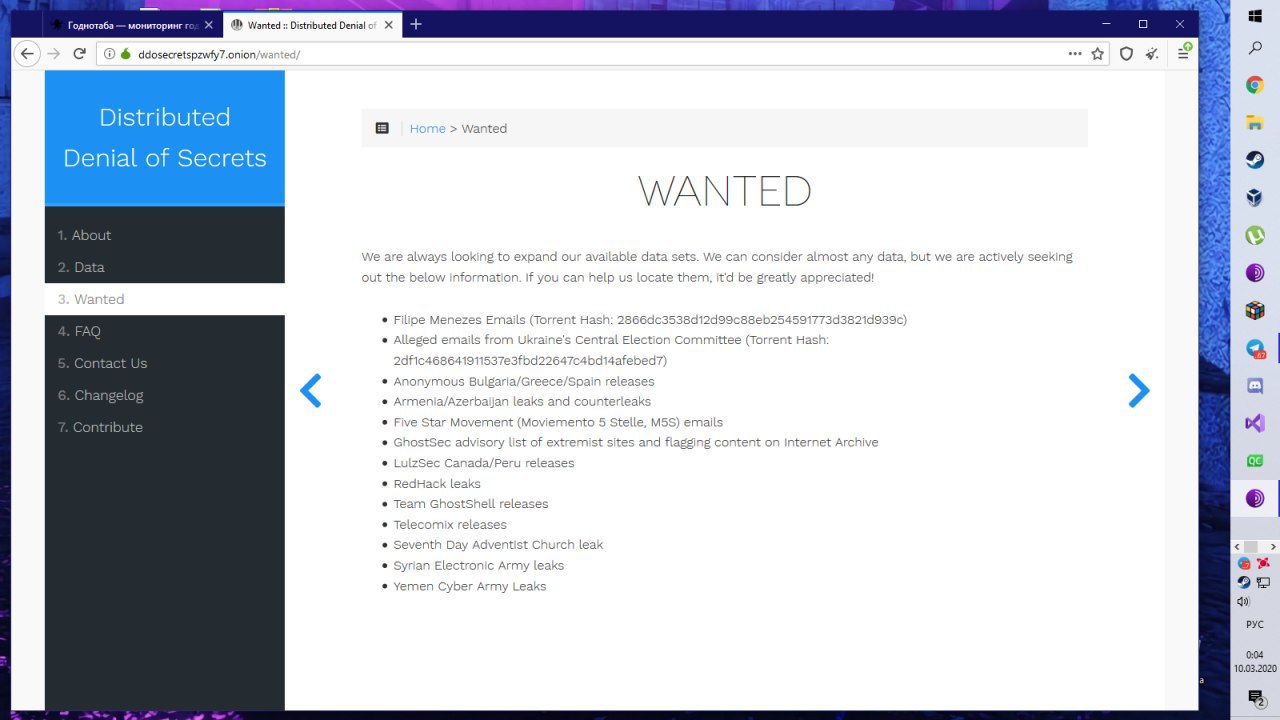The width and height of the screenshot is (1280, 720).
Task: Open uTorrent from the taskbar
Action: coord(1255,236)
